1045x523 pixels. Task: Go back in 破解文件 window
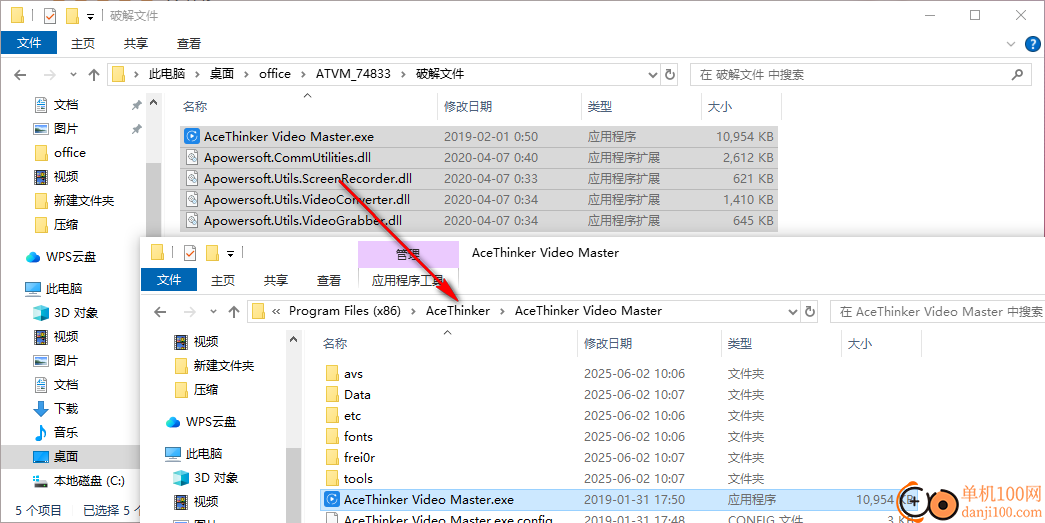20,75
